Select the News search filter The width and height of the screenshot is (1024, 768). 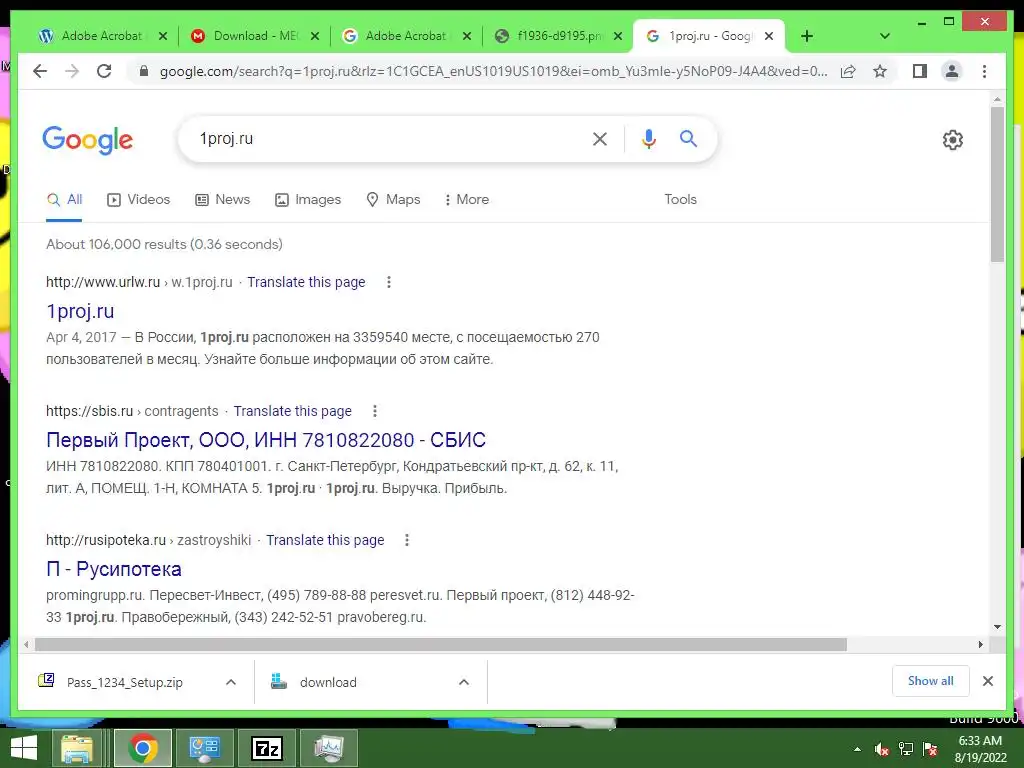(223, 199)
